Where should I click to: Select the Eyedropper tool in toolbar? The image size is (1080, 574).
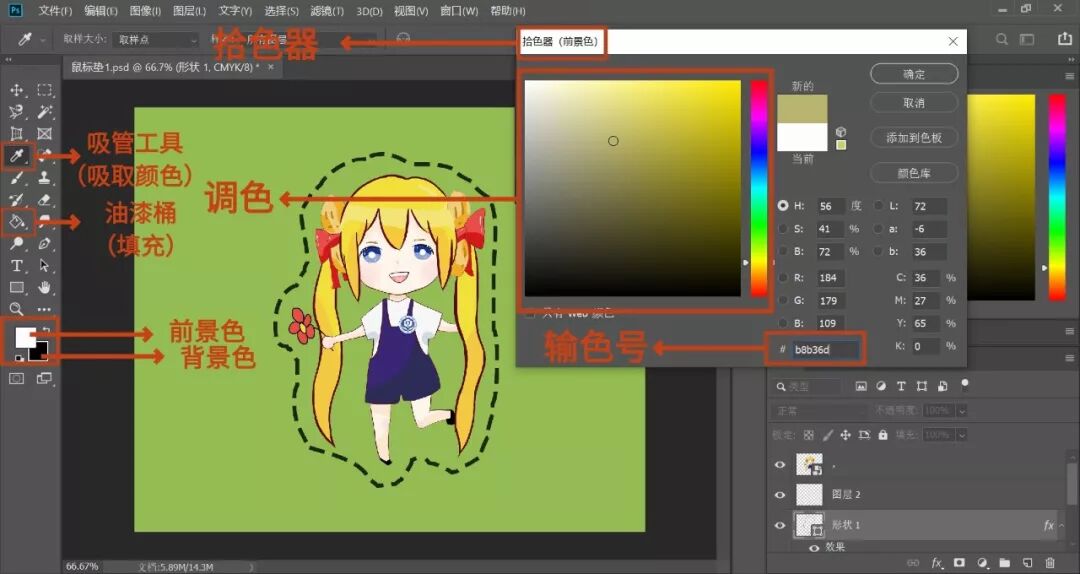tap(17, 156)
